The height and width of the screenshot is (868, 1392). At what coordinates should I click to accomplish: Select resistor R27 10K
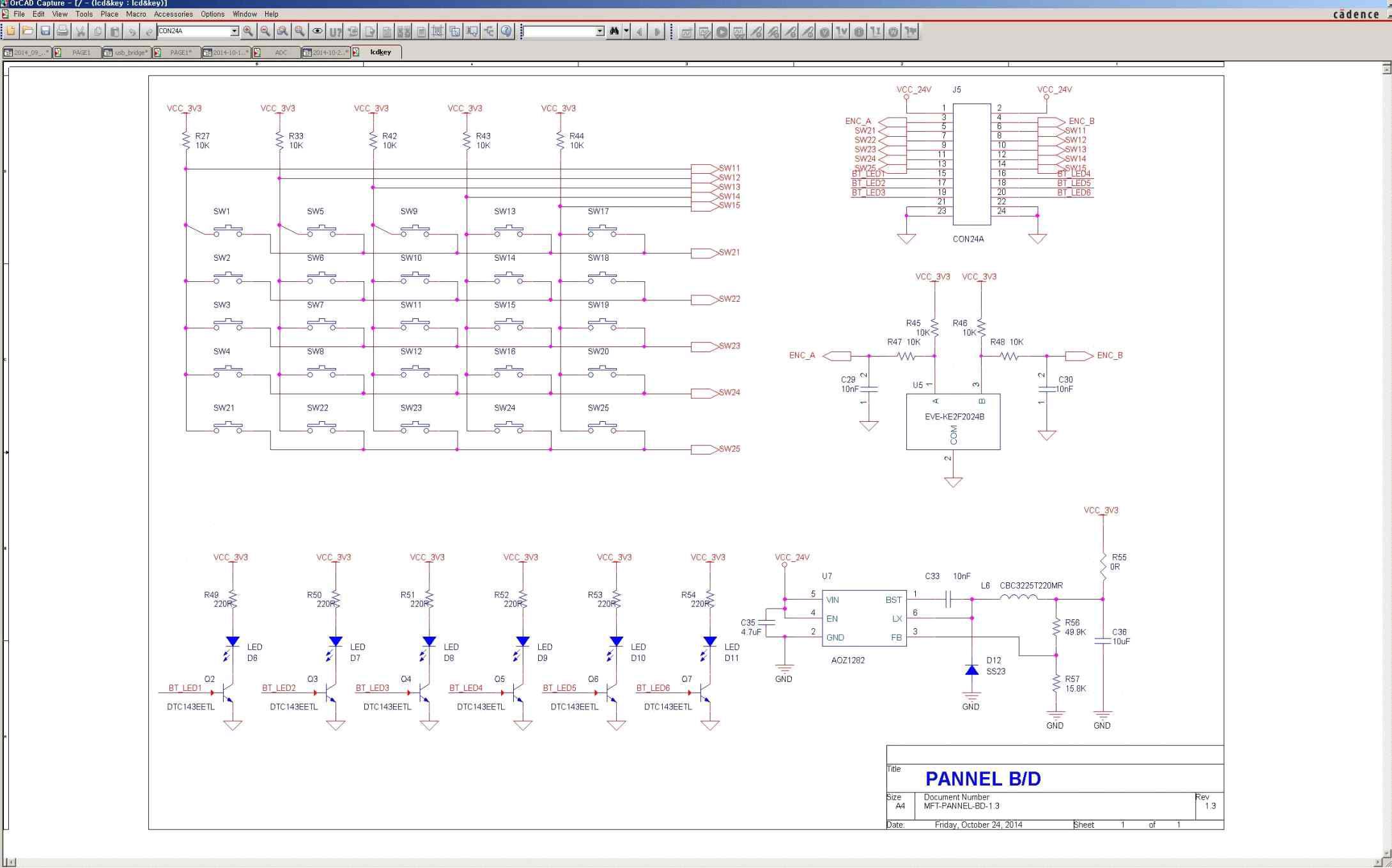click(186, 141)
